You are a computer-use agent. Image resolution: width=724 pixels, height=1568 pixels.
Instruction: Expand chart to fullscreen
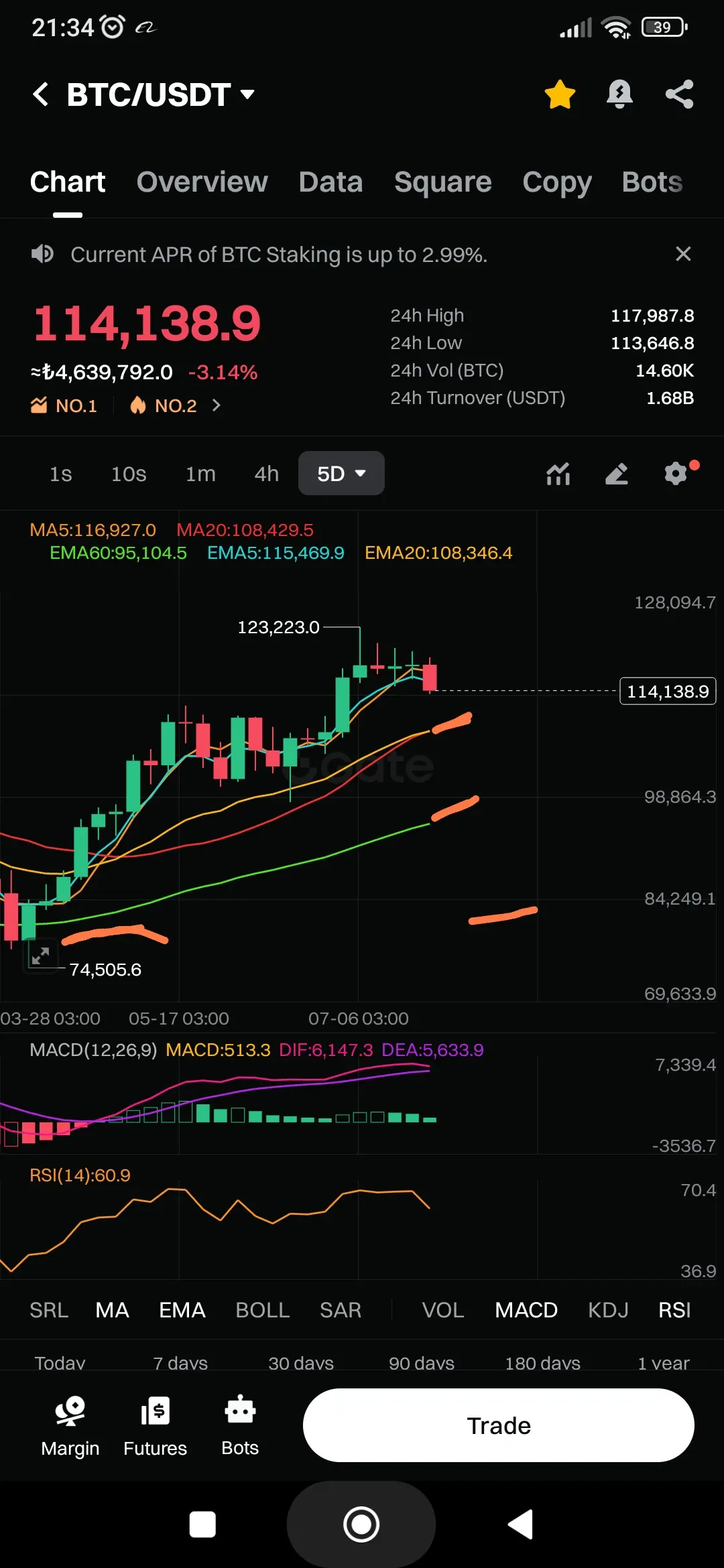(40, 956)
